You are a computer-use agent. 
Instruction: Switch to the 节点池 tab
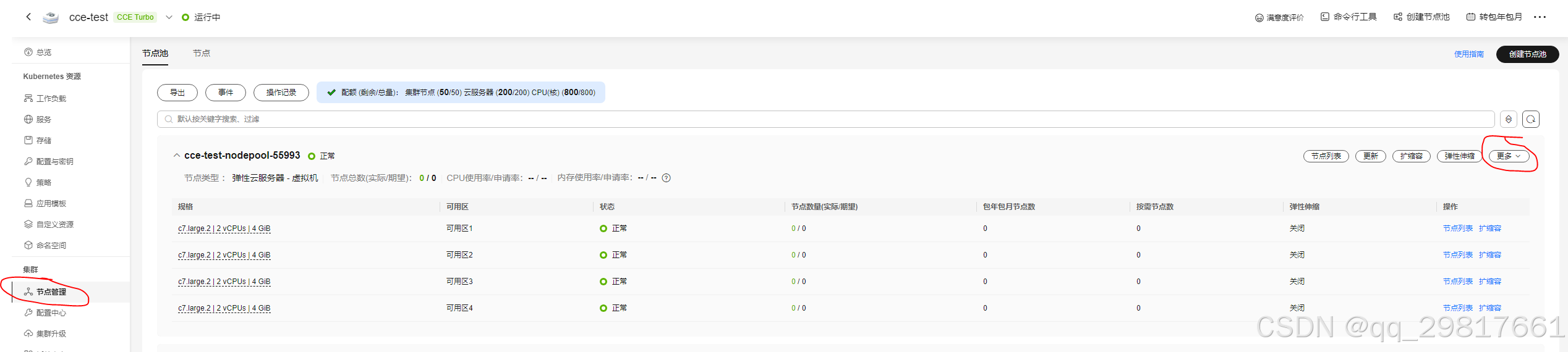(155, 54)
